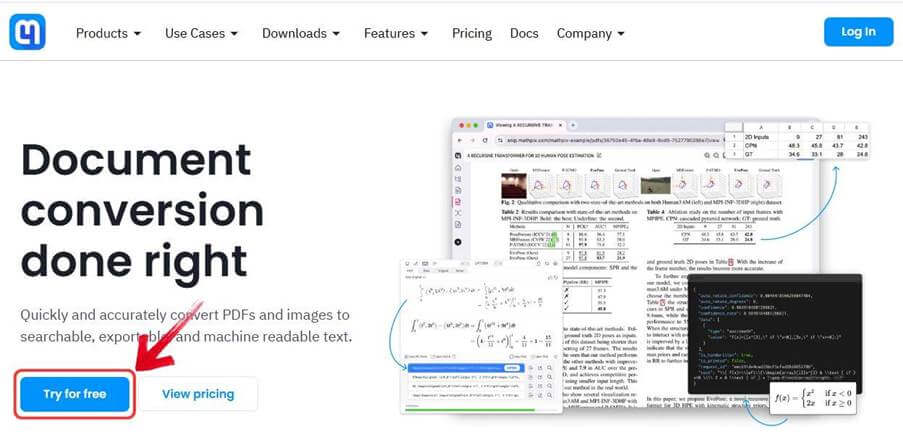Go to the Pricing page
This screenshot has height=448, width=903.
(472, 33)
